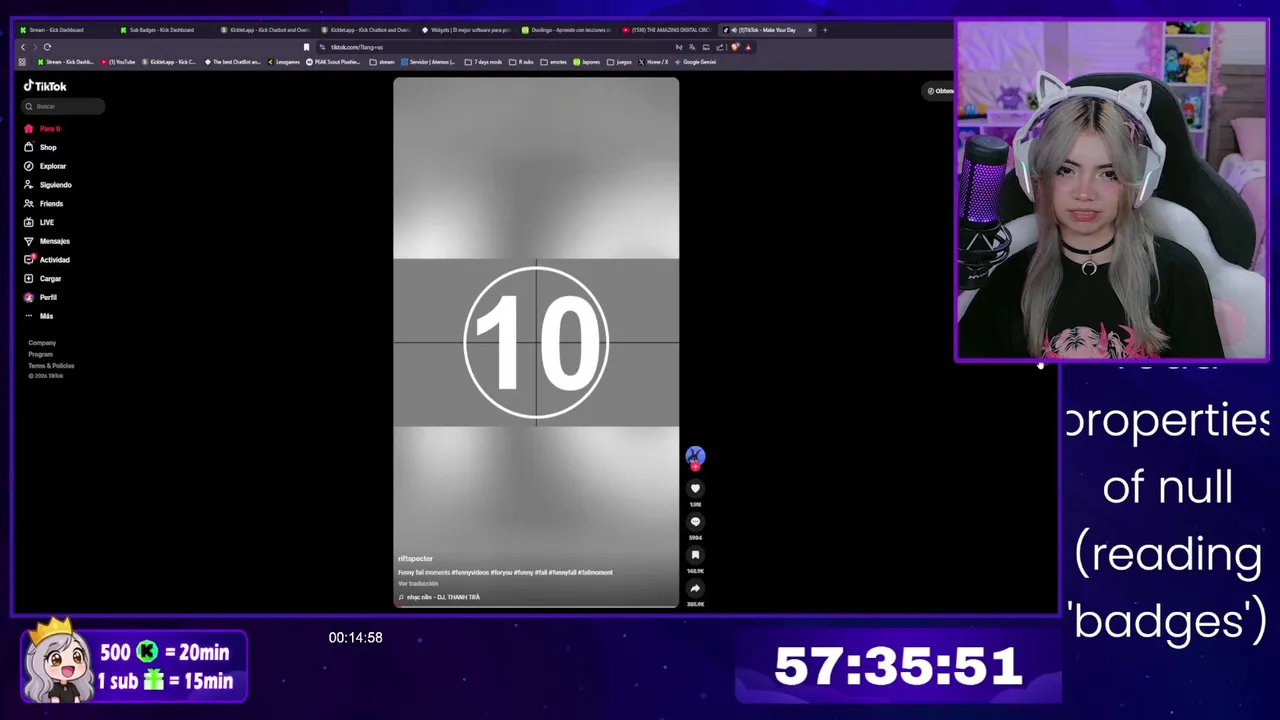Open the YouTube bookmark
Viewport: 1280px width, 720px height.
click(x=118, y=62)
